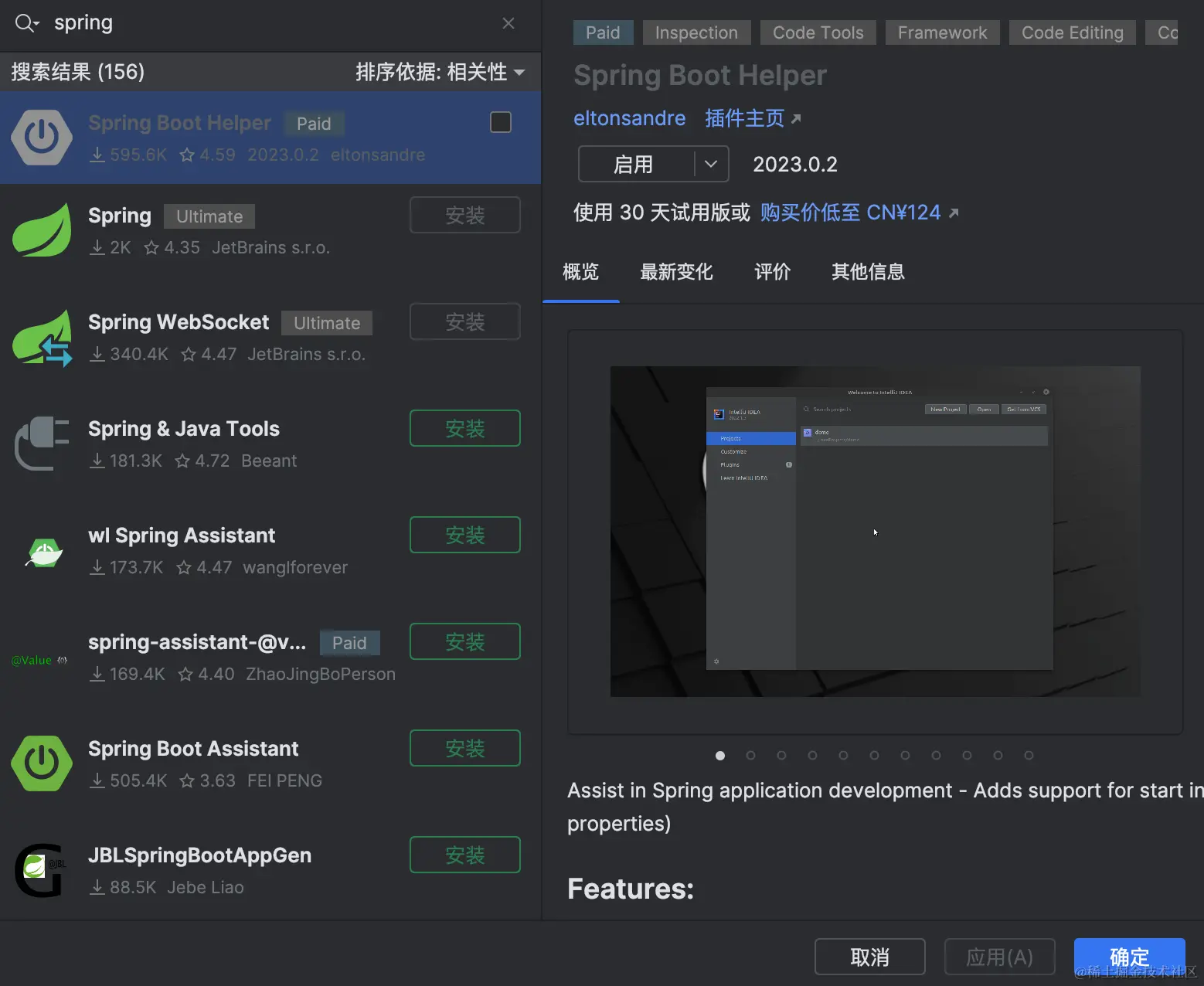This screenshot has width=1204, height=986.
Task: Click the spring-assistant @Value icon
Action: pos(40,660)
